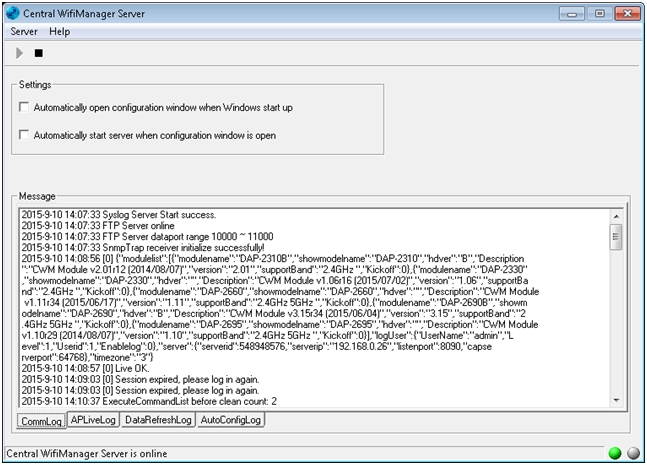647x465 pixels.
Task: Enable auto-open configuration window on Windows startup
Action: pyautogui.click(x=25, y=107)
